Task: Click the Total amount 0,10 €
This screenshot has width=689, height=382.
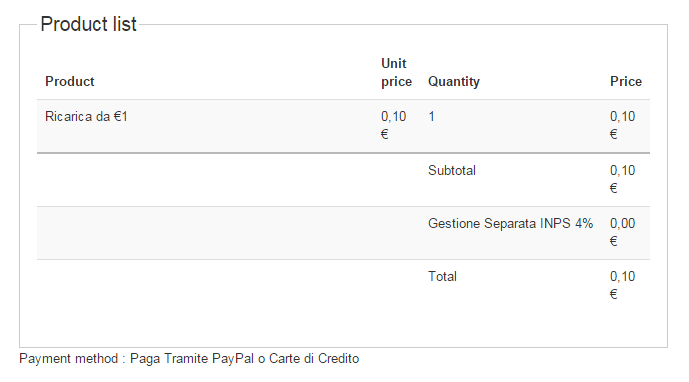Action: (622, 285)
